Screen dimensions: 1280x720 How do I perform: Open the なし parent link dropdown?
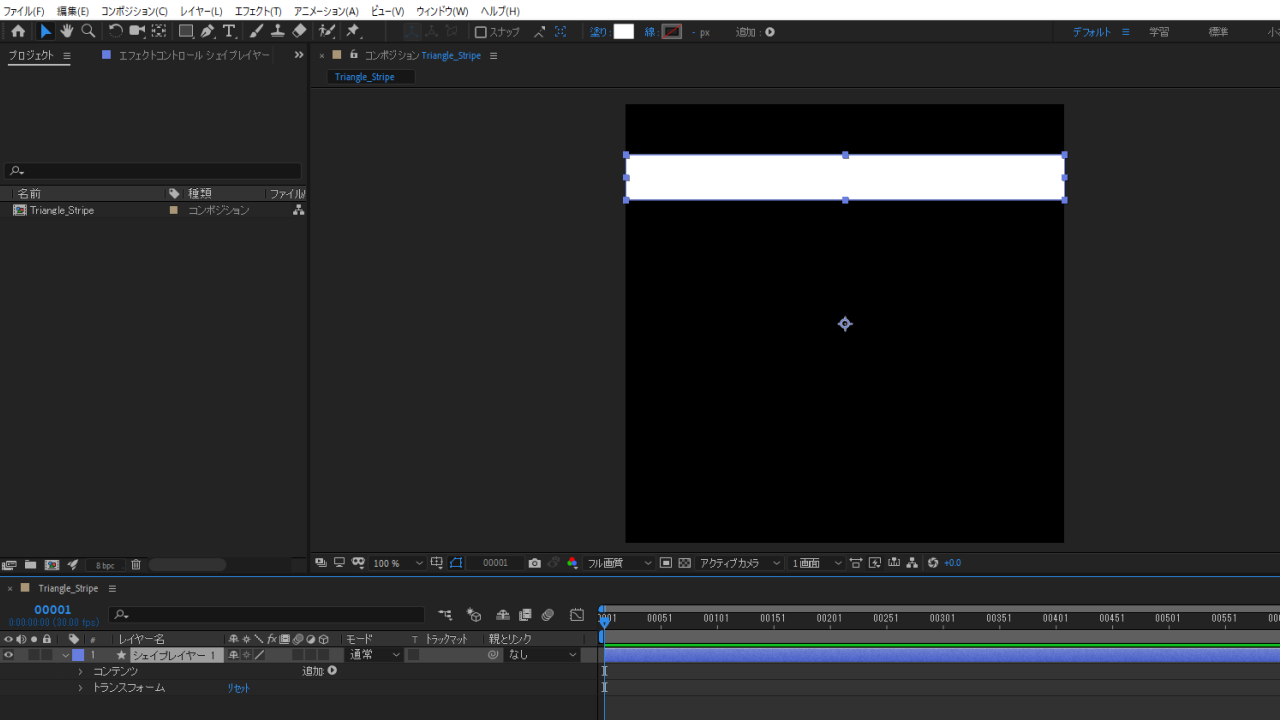coord(543,655)
